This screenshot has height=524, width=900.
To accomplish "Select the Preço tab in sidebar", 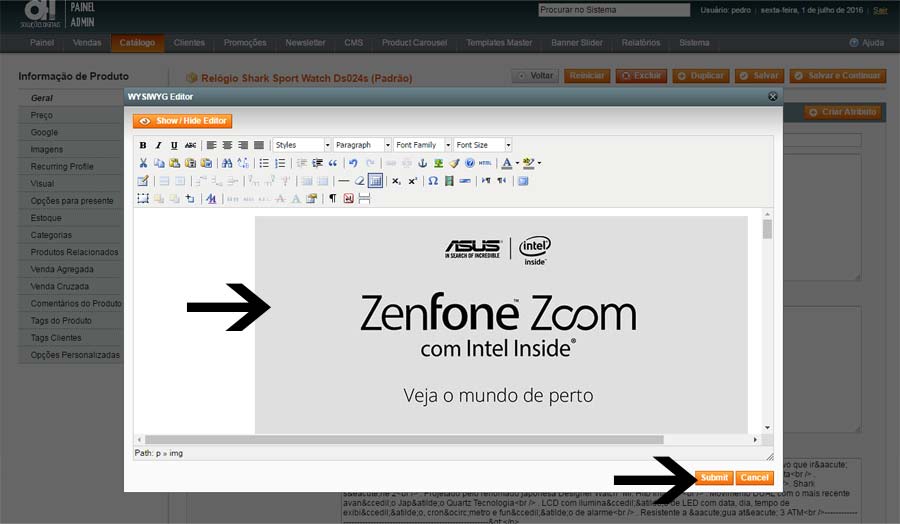I will click(x=42, y=115).
